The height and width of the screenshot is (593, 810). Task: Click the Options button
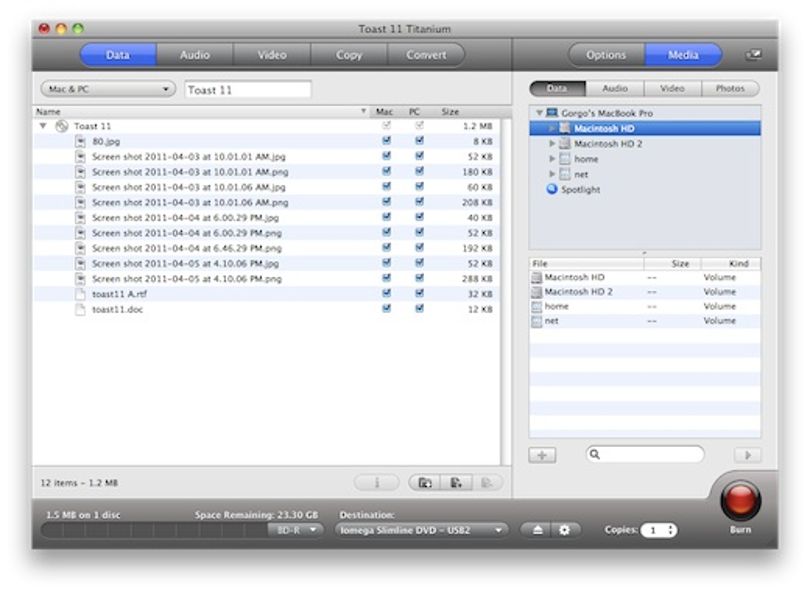tap(606, 55)
